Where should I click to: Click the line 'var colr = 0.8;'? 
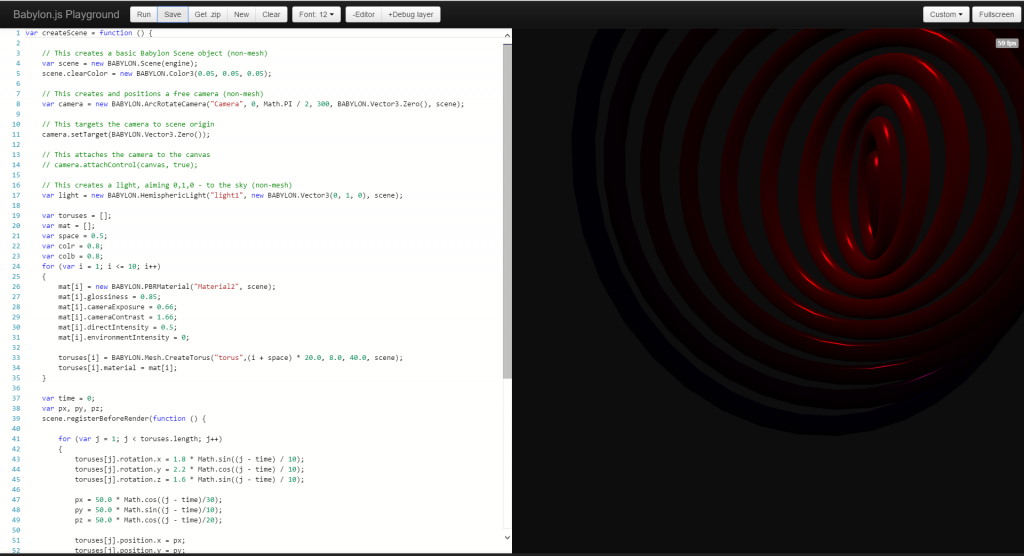[x=72, y=246]
